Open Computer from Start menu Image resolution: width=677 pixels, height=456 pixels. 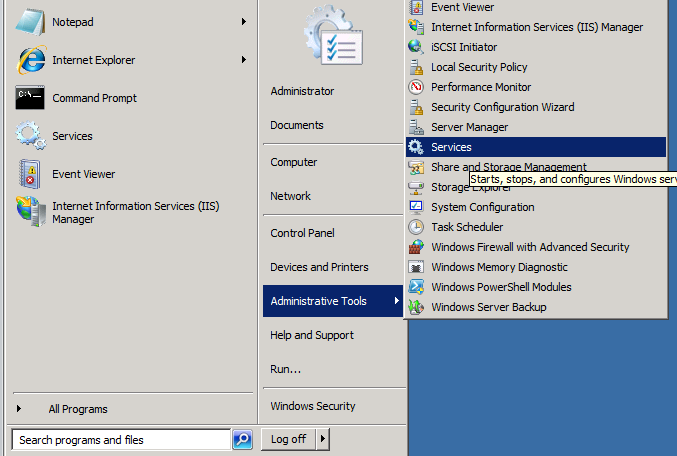(294, 162)
